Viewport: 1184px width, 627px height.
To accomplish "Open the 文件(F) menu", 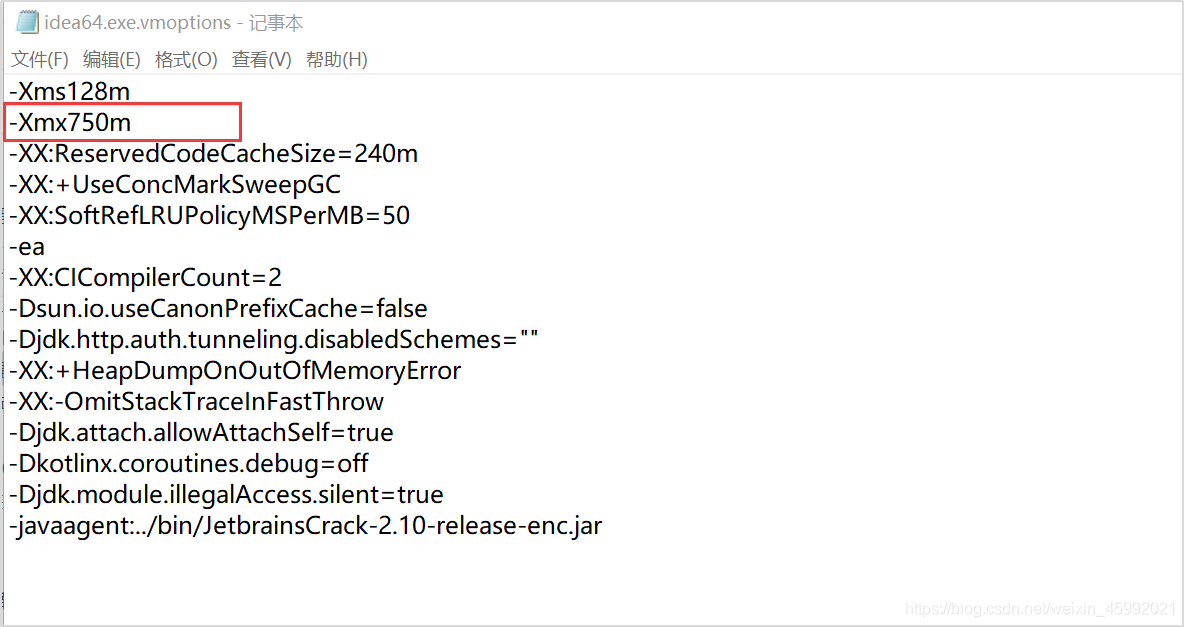I will pos(39,60).
